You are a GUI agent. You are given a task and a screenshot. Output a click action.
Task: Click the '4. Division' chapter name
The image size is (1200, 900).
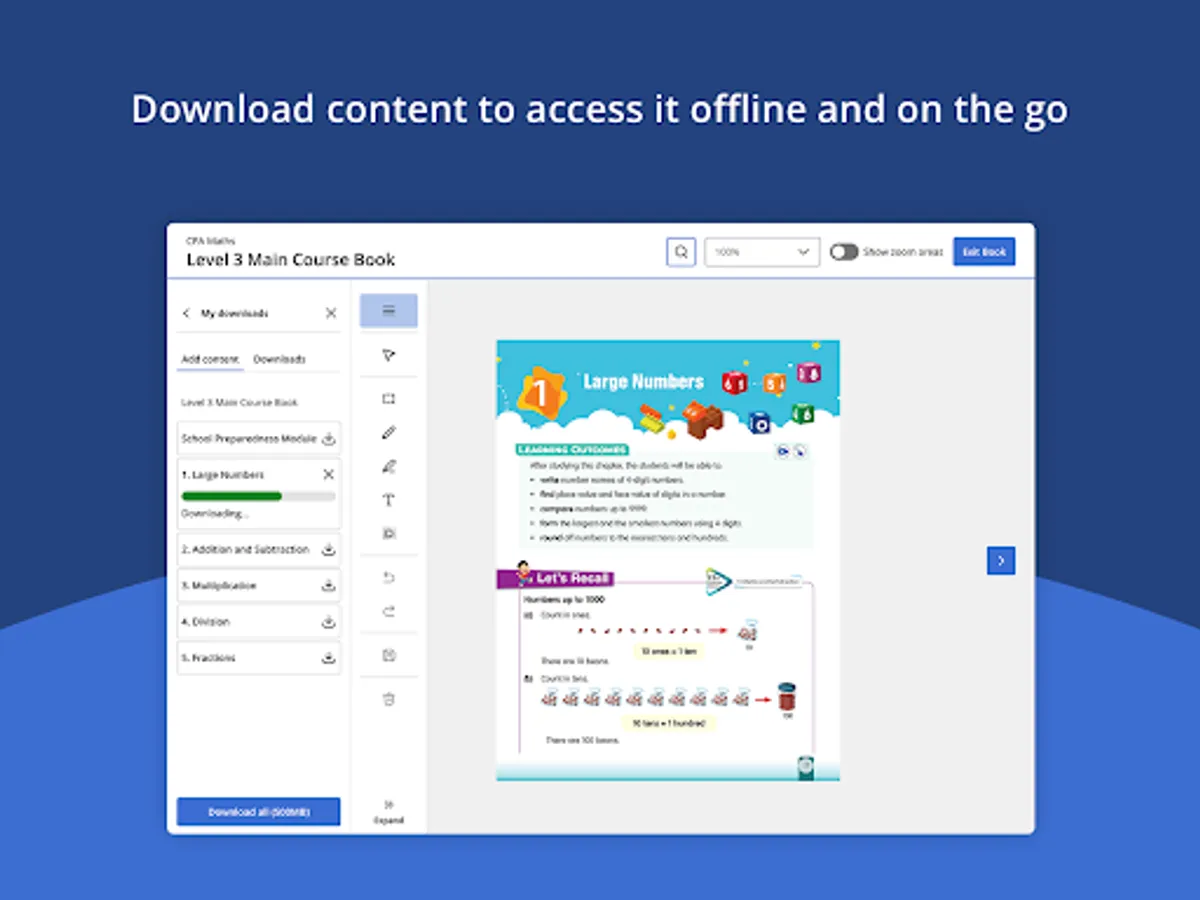pos(206,622)
